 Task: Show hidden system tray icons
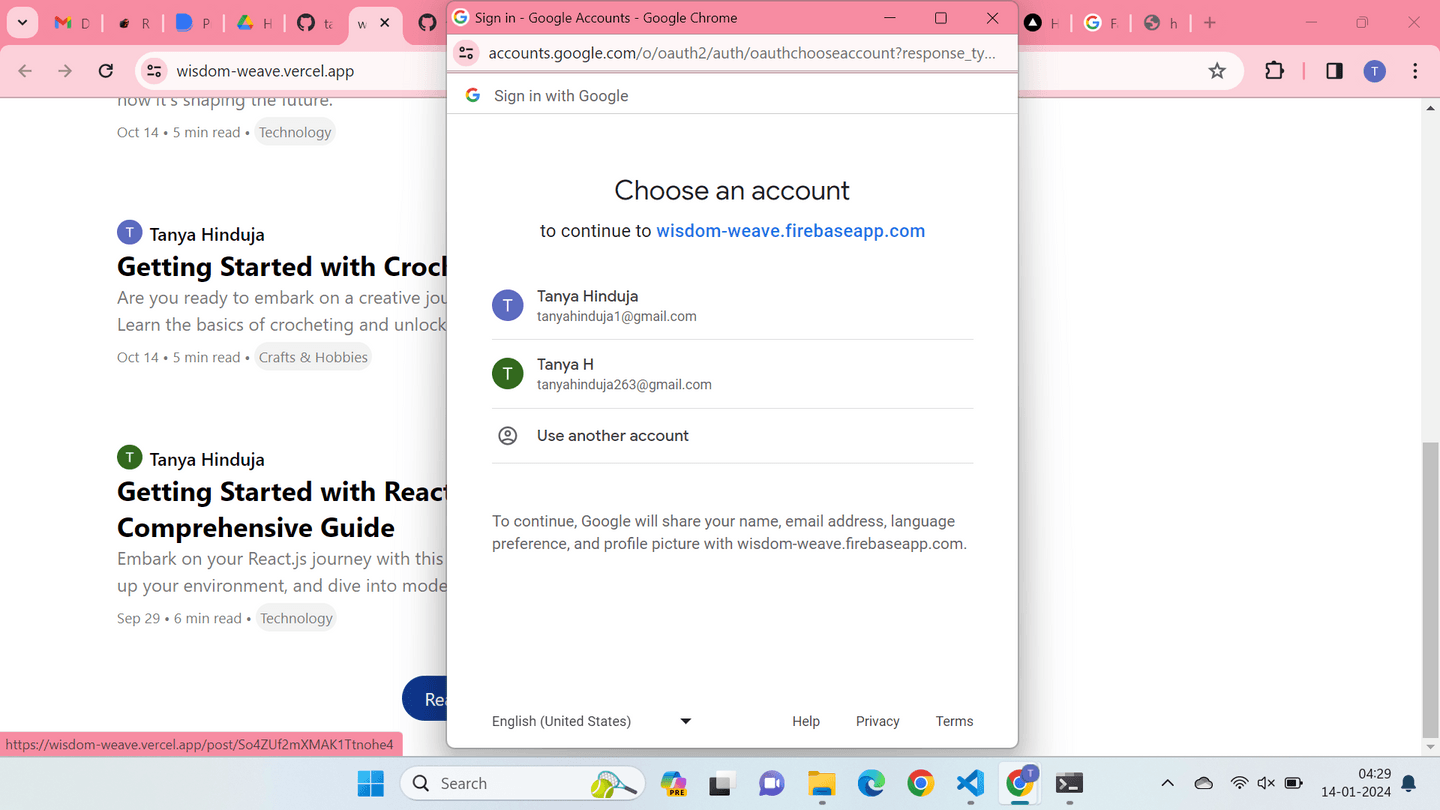click(1167, 783)
